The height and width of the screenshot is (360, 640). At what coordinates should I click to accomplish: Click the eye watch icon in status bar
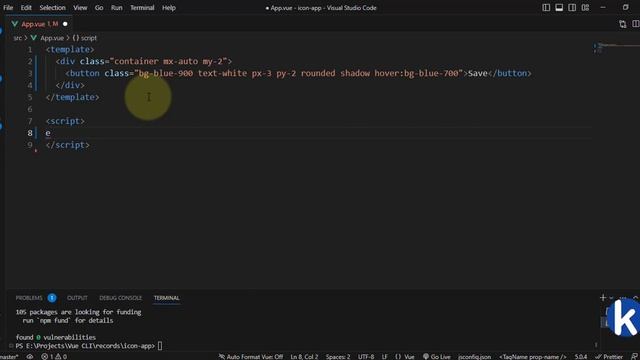pyautogui.click(x=30, y=357)
